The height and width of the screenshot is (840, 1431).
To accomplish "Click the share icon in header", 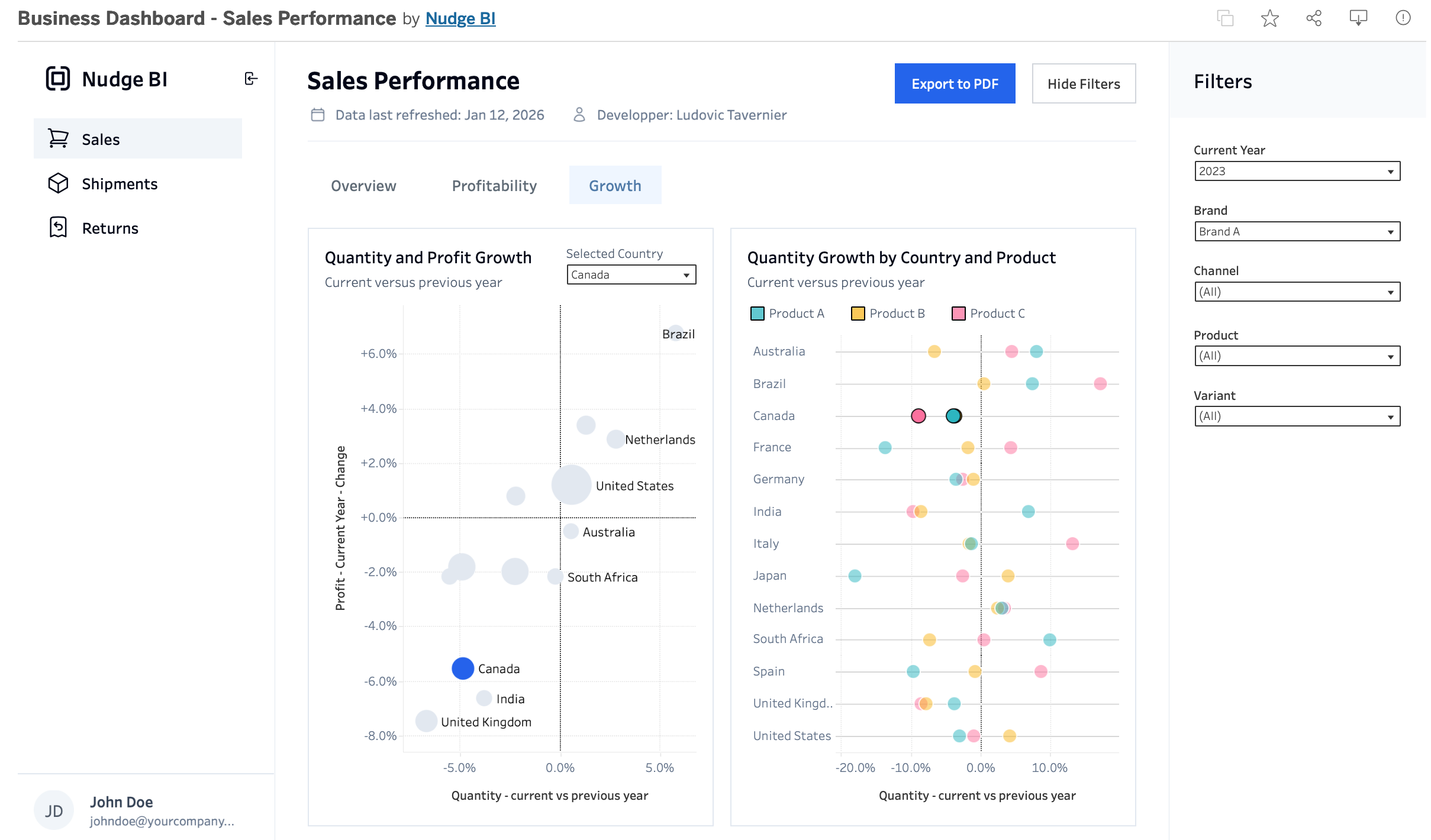I will coord(1314,18).
